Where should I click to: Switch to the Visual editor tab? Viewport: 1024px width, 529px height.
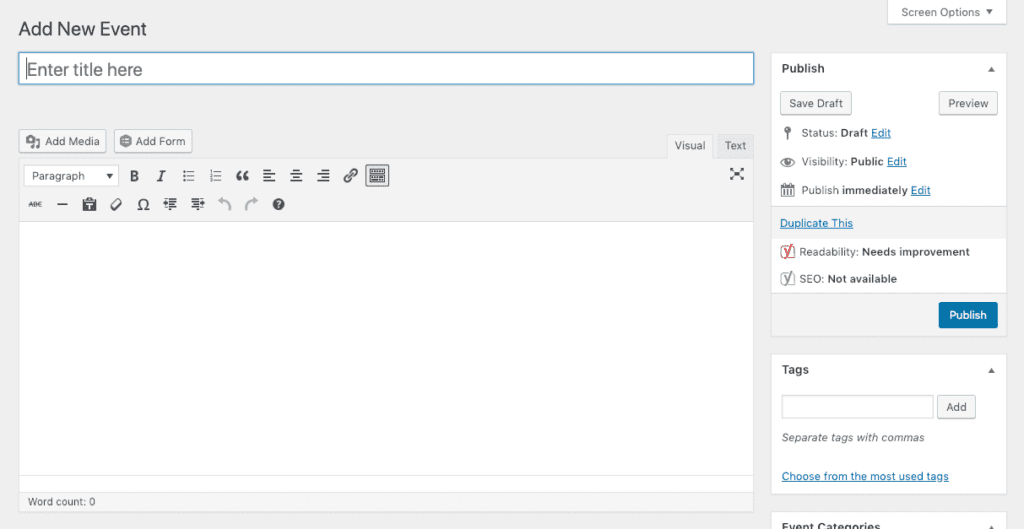689,146
